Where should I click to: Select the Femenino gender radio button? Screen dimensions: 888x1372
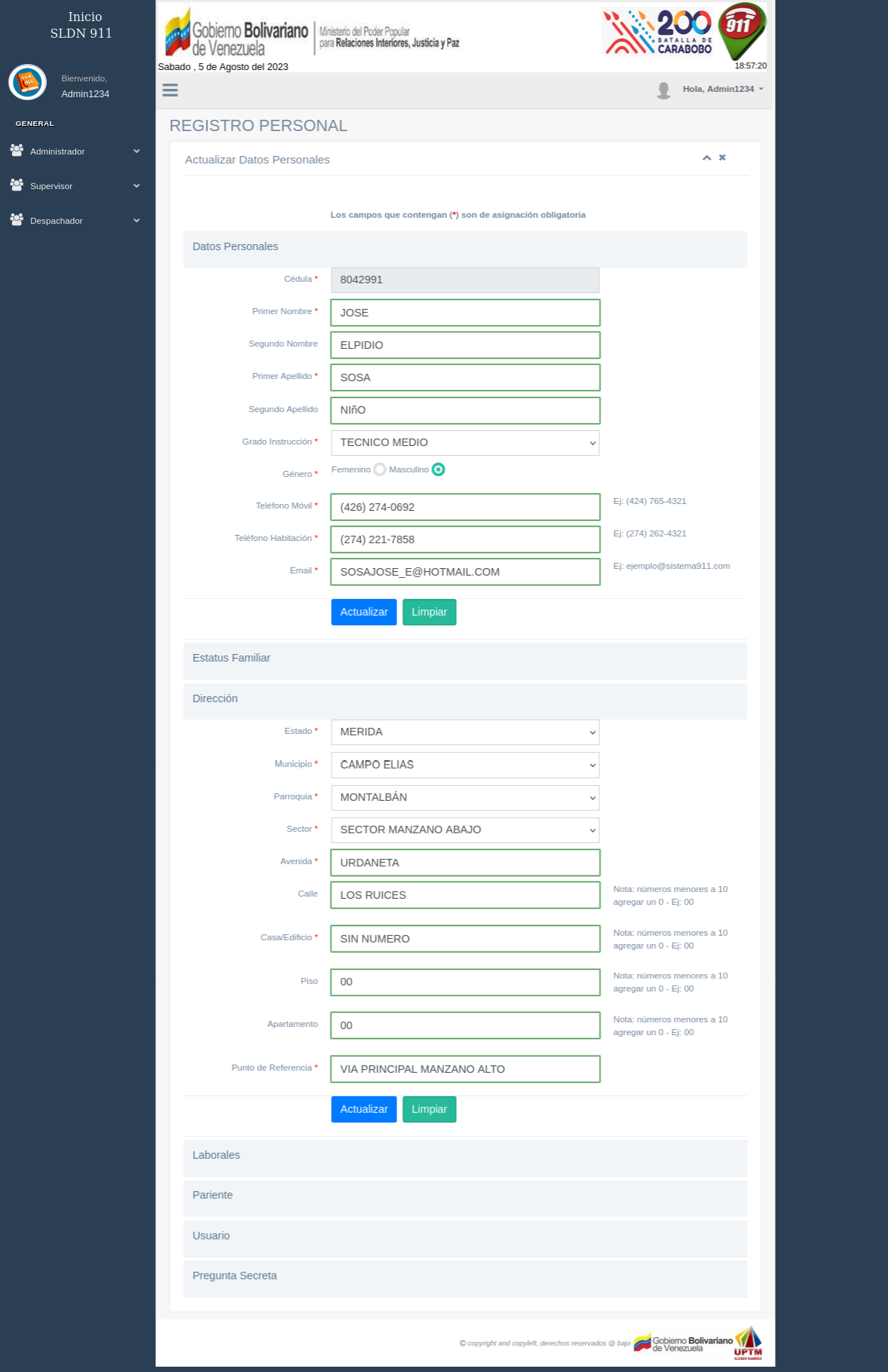(380, 469)
